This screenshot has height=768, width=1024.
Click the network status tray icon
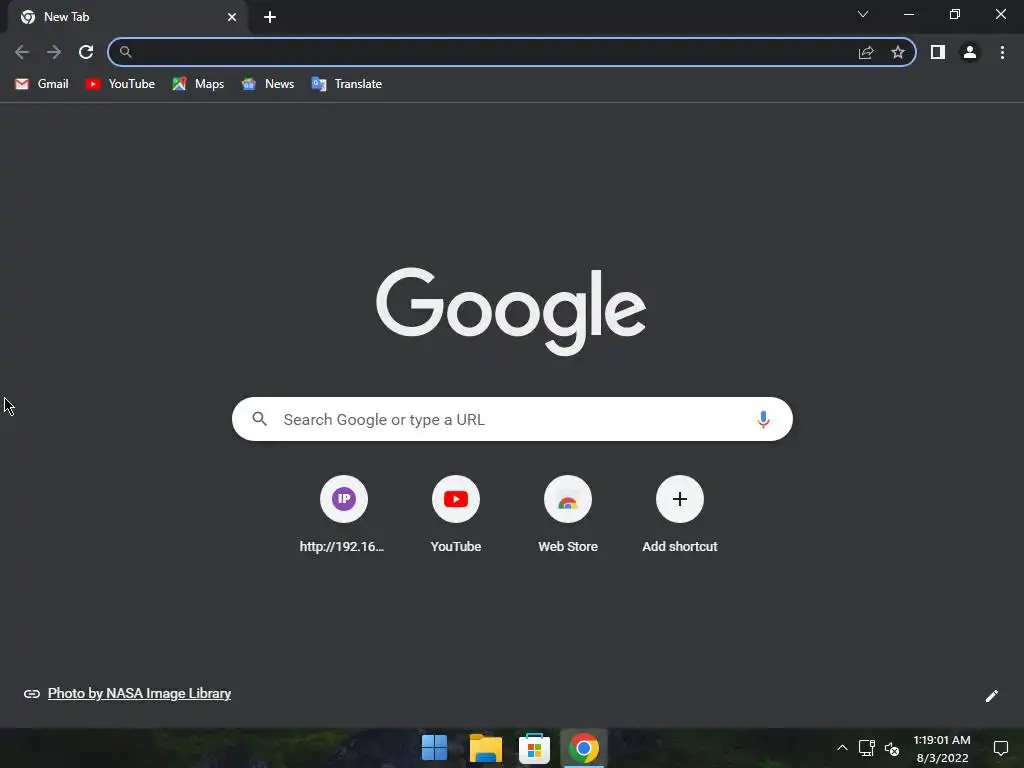click(867, 748)
